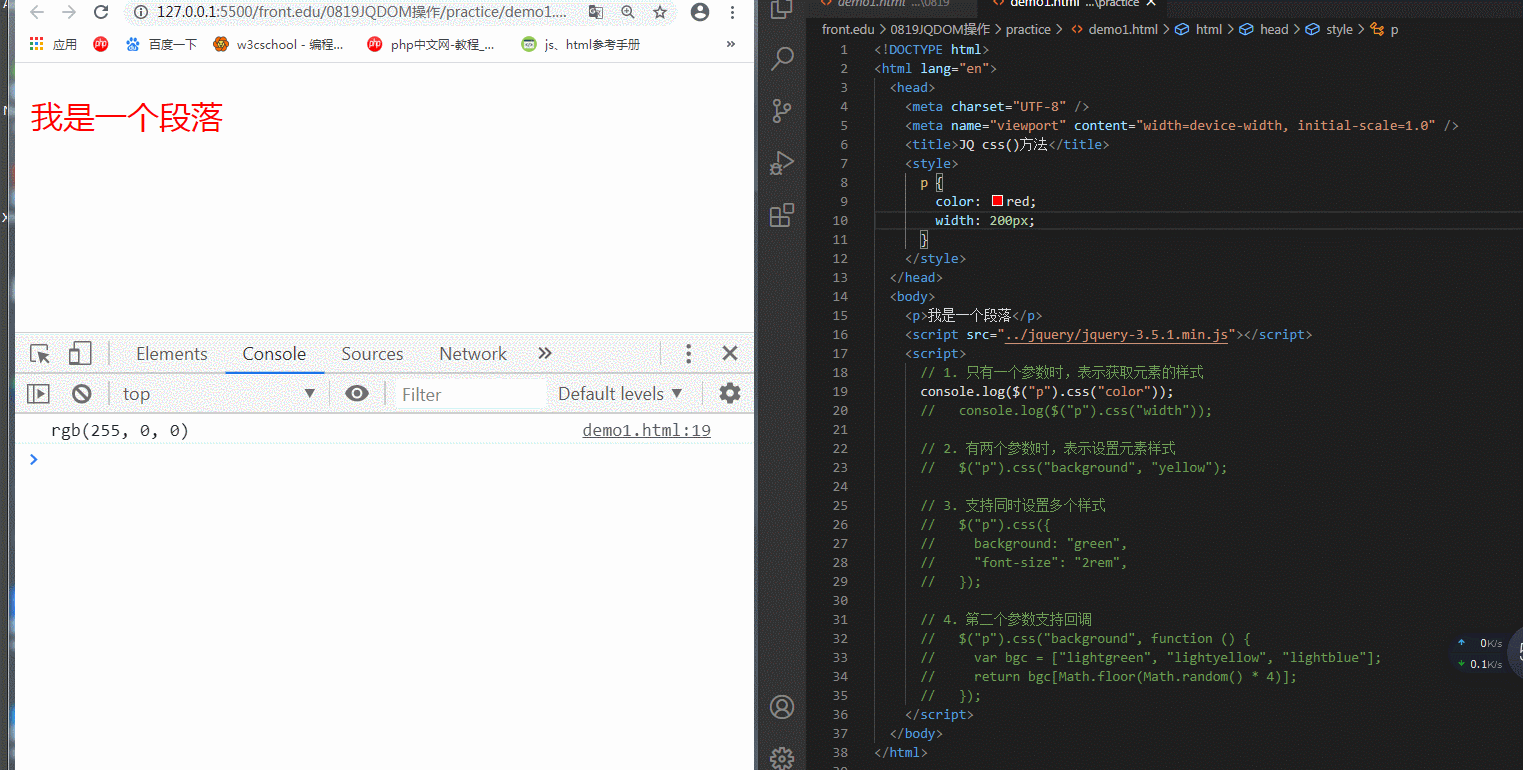Click the red paragraph 我是一个段落
The image size is (1523, 770).
coord(126,118)
